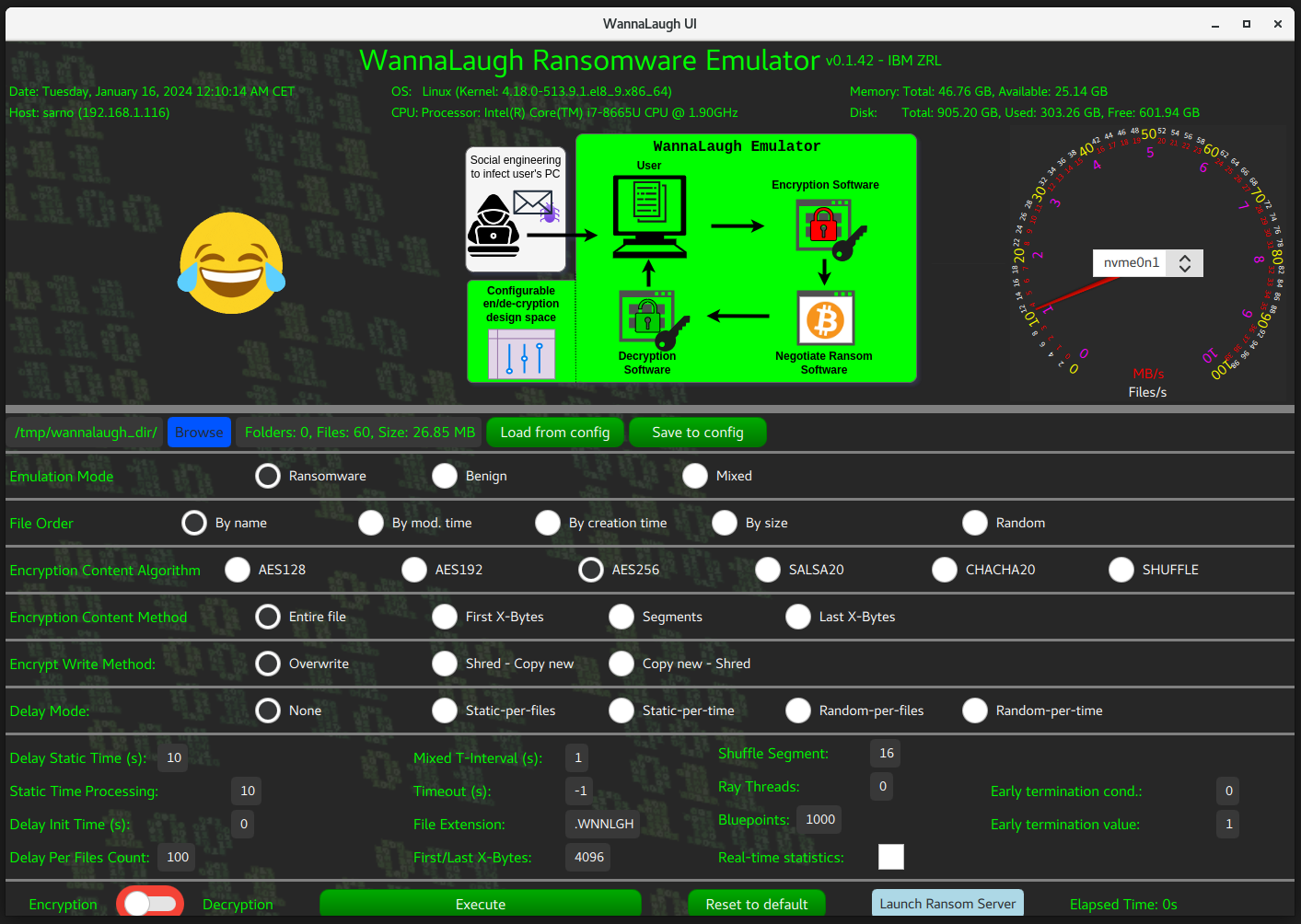Click the Execute button
This screenshot has height=924, width=1301.
[481, 904]
